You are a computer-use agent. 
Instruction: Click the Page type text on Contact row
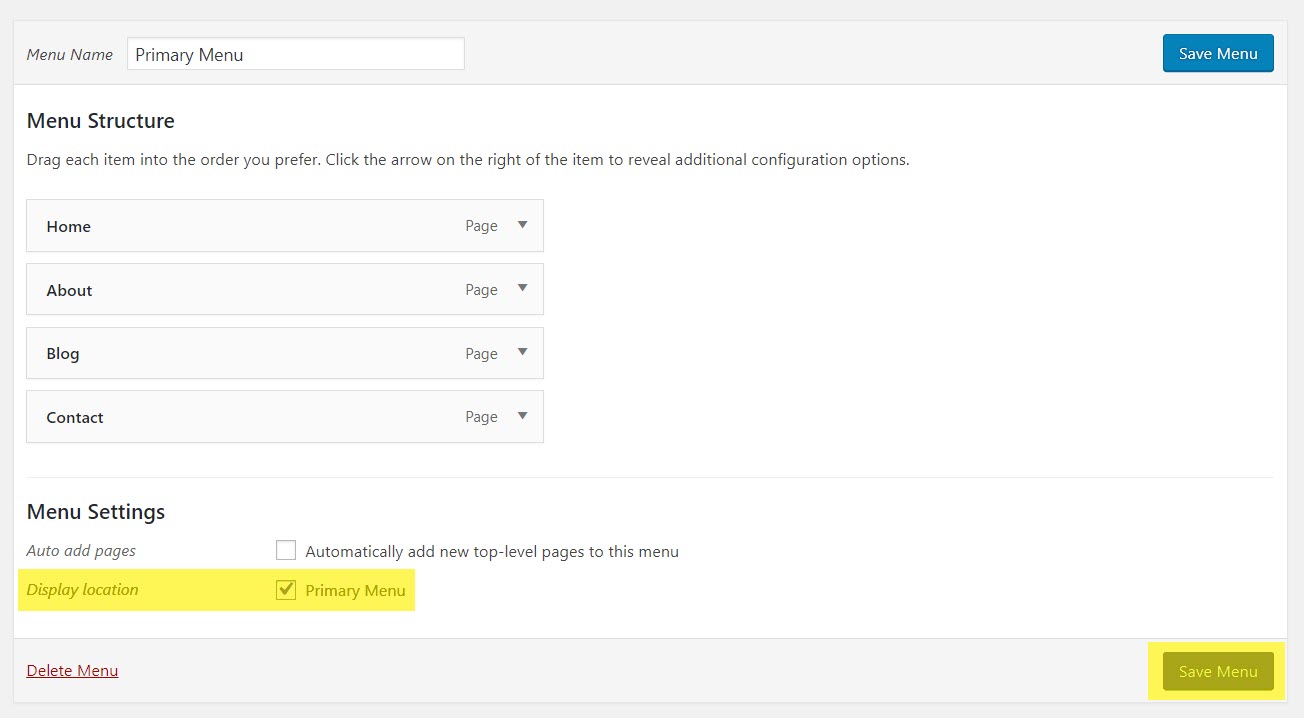tap(481, 417)
